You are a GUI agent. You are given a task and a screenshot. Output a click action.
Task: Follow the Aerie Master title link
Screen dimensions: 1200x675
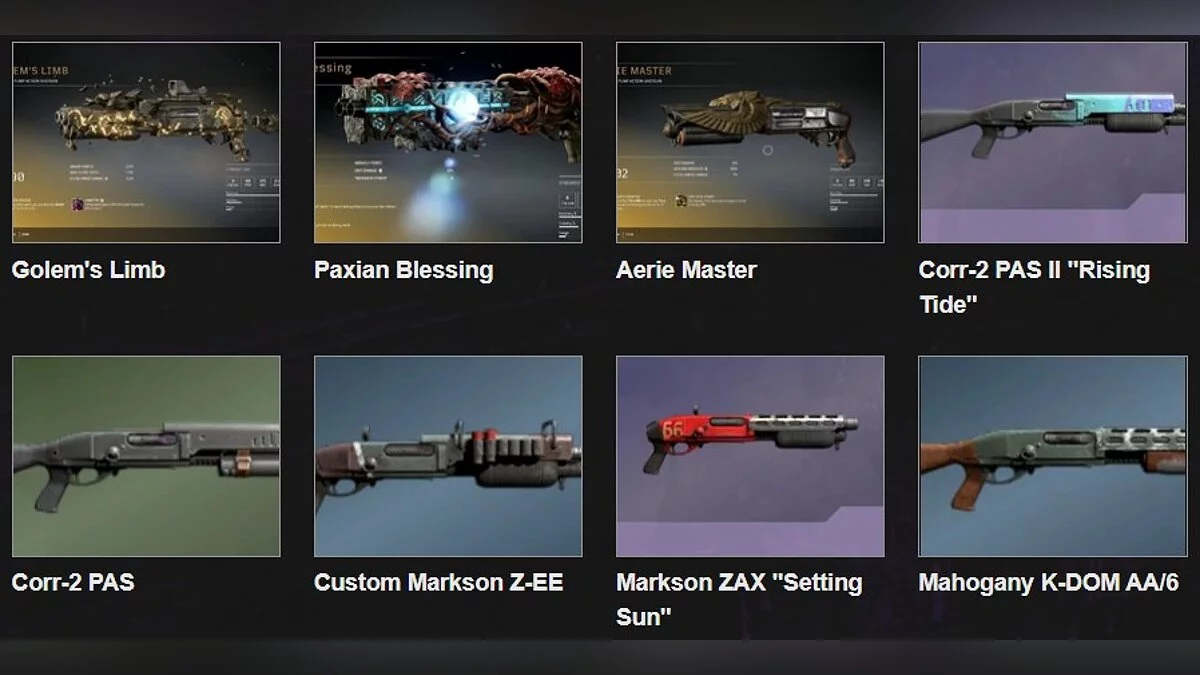click(686, 270)
